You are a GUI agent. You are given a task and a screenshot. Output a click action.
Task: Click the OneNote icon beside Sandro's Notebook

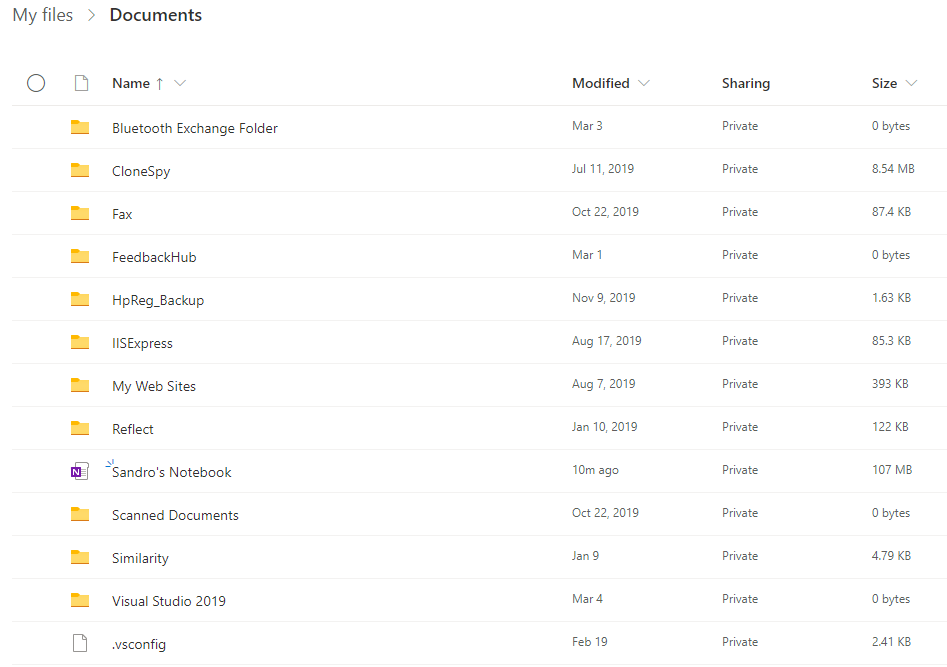(x=80, y=470)
